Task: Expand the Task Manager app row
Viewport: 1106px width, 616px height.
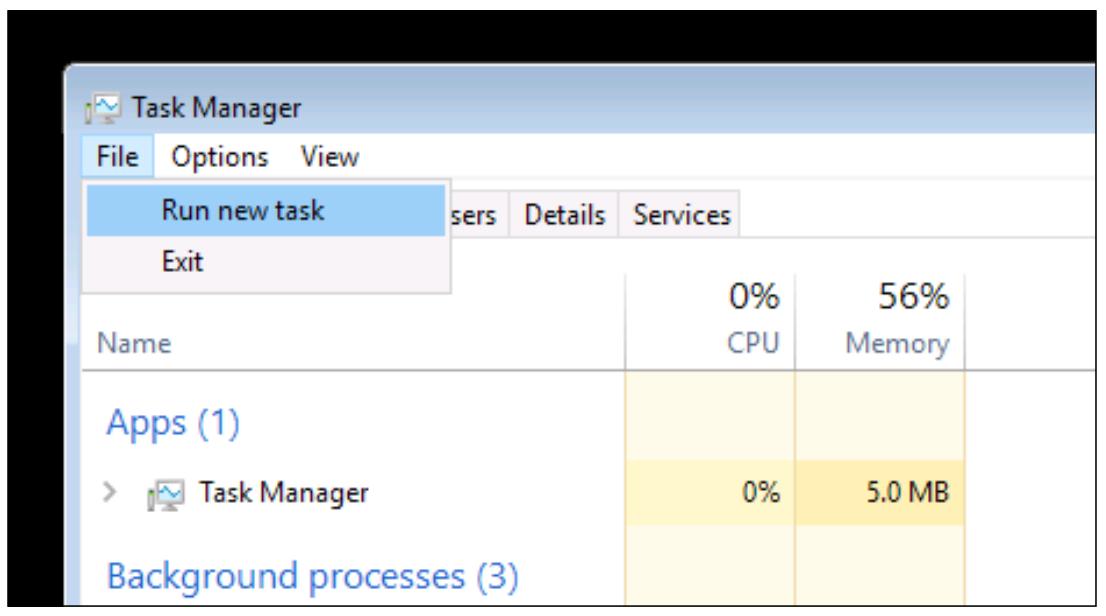Action: tap(109, 492)
